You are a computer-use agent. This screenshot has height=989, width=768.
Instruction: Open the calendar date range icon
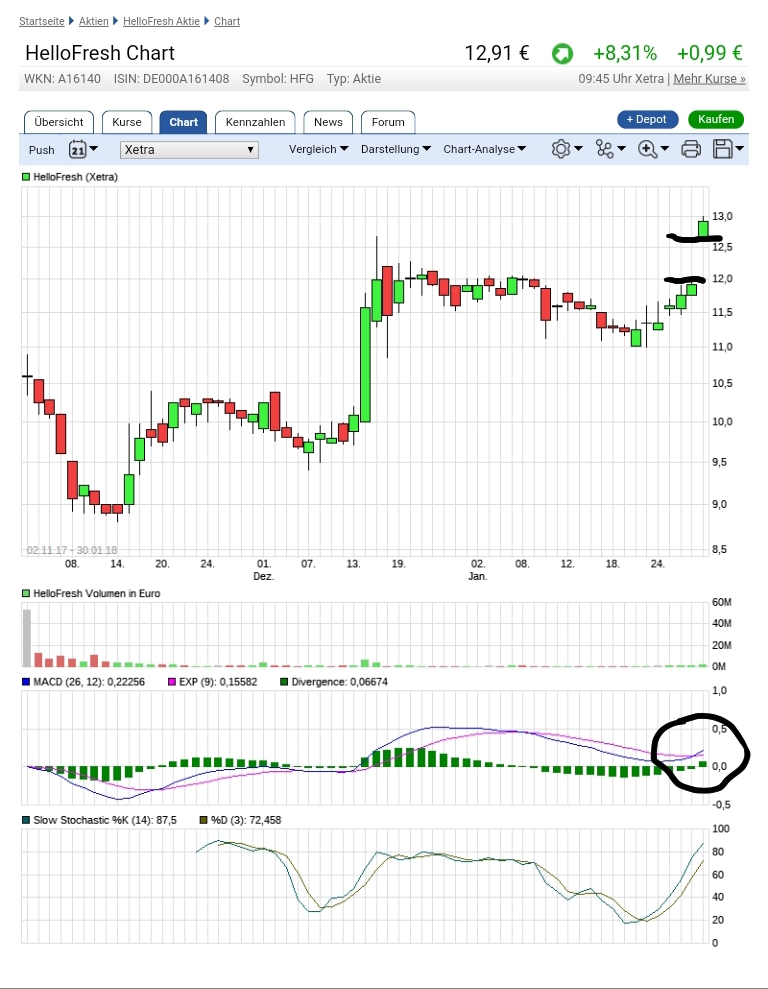tap(78, 149)
